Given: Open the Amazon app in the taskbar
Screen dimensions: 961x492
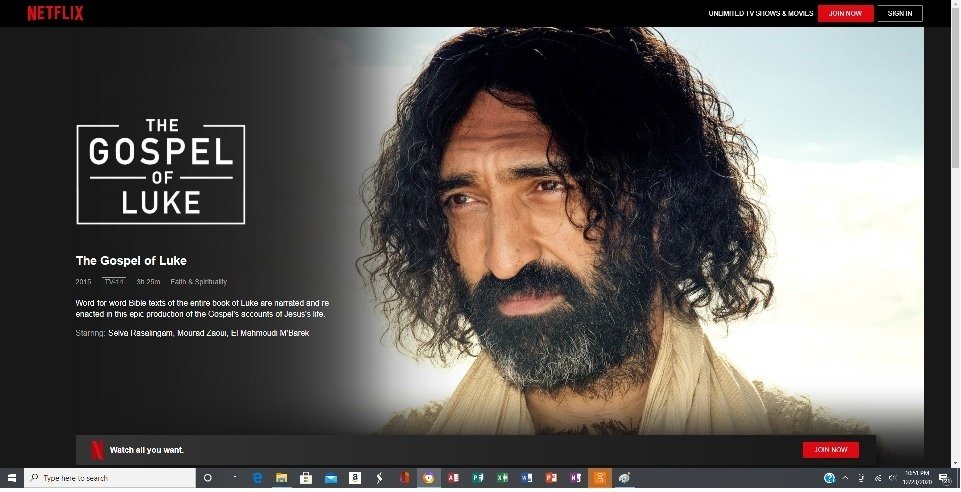Looking at the screenshot, I should tap(355, 478).
